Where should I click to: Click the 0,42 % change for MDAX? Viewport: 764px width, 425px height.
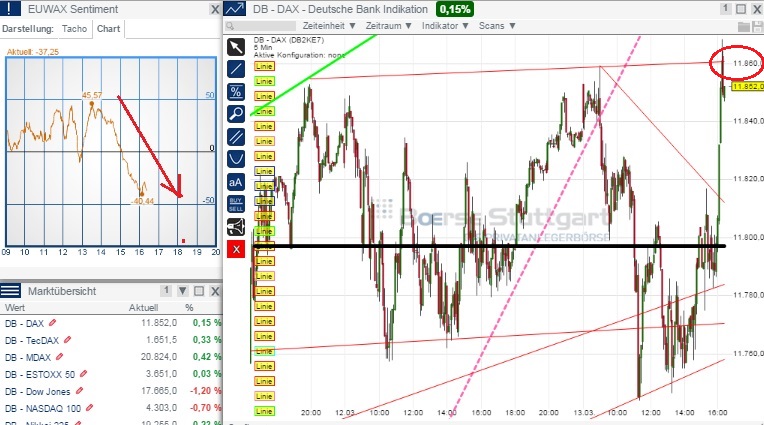point(207,357)
